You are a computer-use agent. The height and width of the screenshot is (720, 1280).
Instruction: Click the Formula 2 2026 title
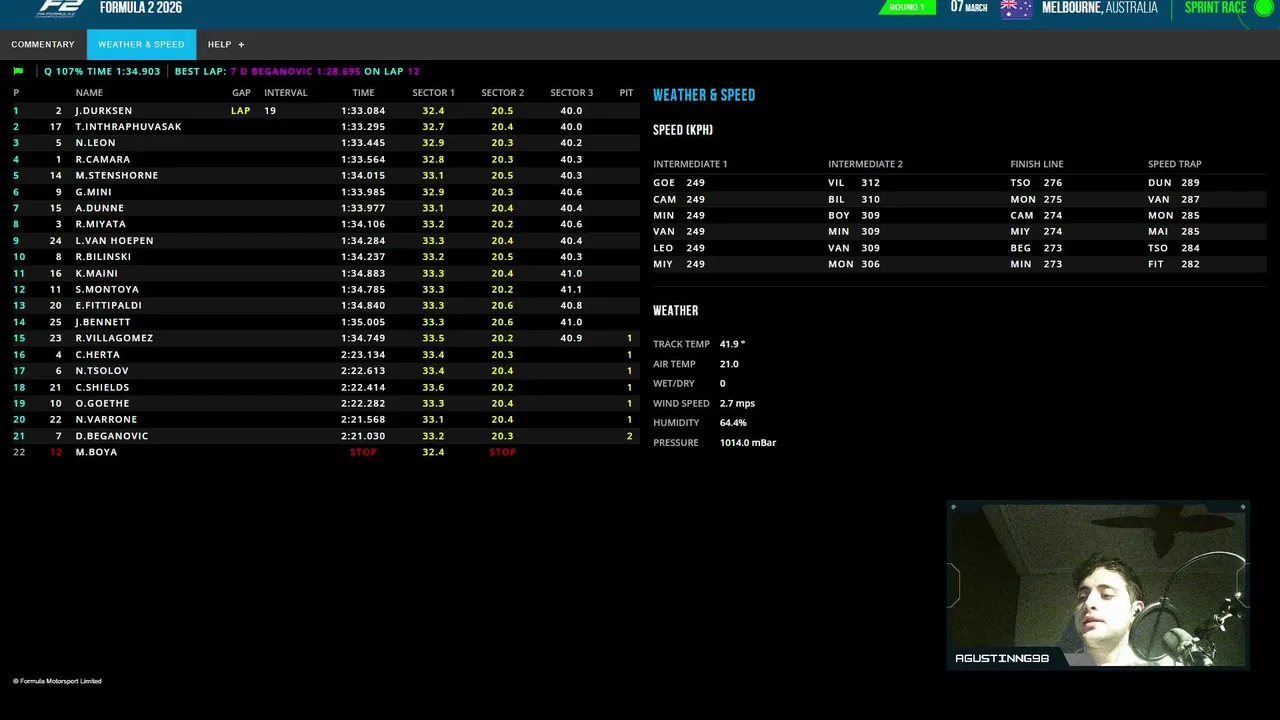(141, 8)
